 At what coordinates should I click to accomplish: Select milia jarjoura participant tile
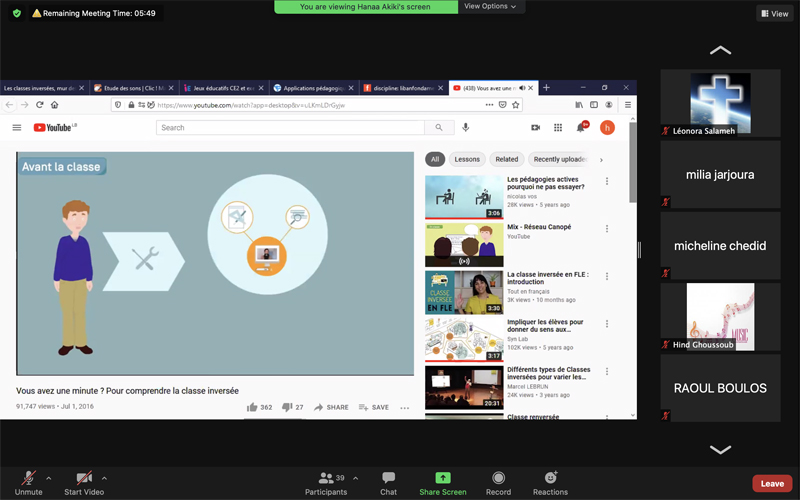(720, 174)
